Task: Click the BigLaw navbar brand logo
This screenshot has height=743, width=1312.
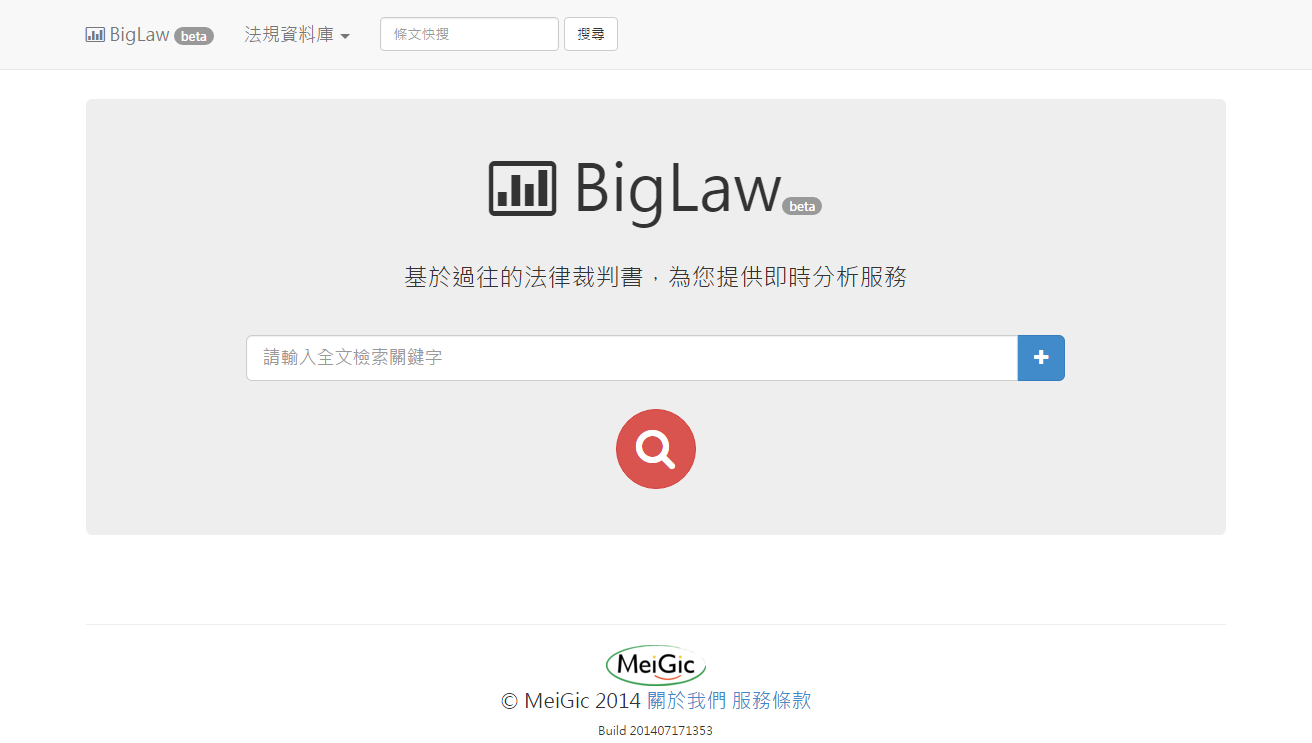Action: click(x=149, y=35)
